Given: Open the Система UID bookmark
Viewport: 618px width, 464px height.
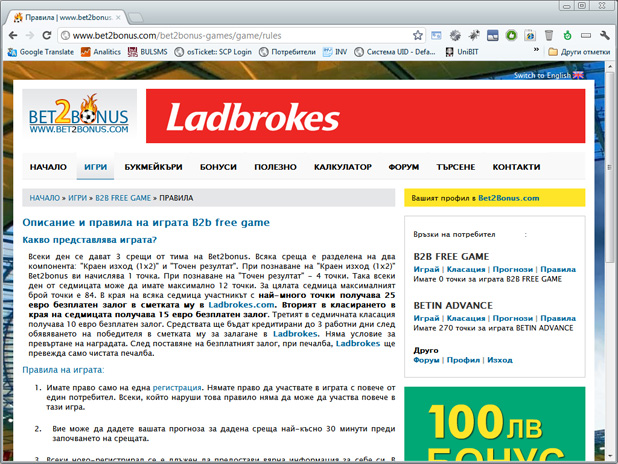Looking at the screenshot, I should click(x=395, y=52).
